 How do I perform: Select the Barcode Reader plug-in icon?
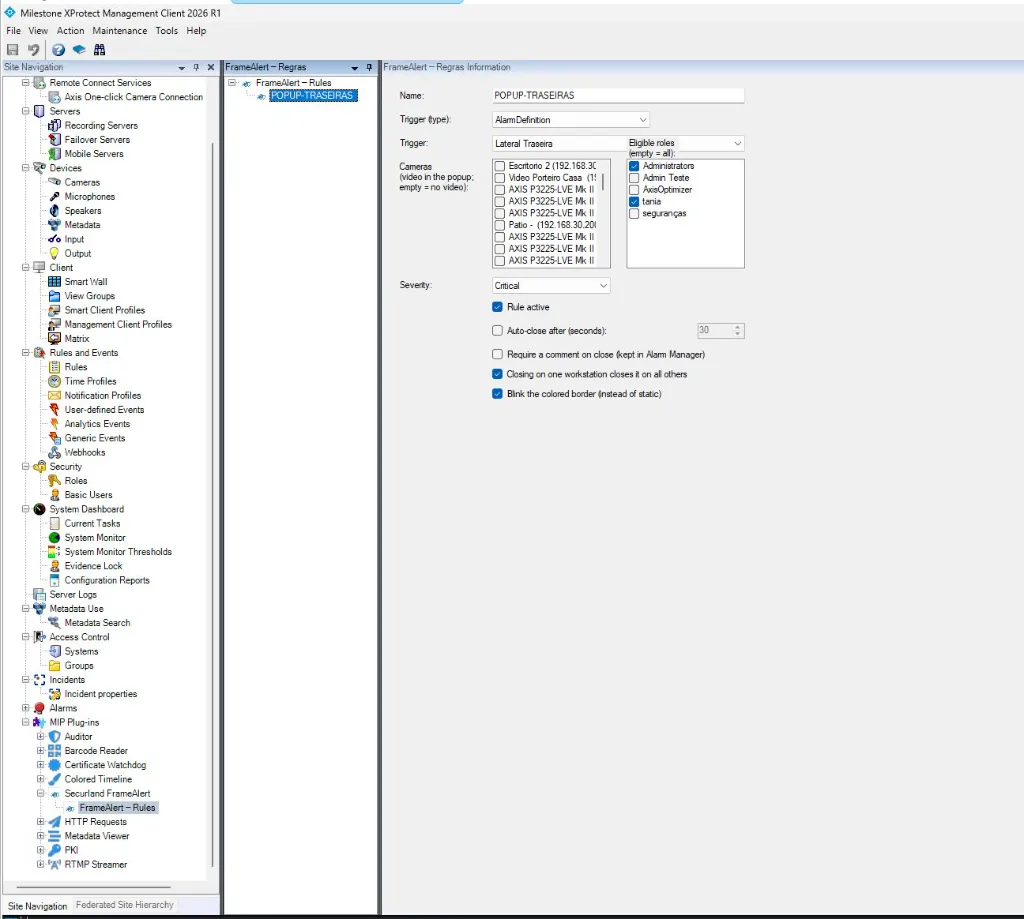pyautogui.click(x=55, y=751)
